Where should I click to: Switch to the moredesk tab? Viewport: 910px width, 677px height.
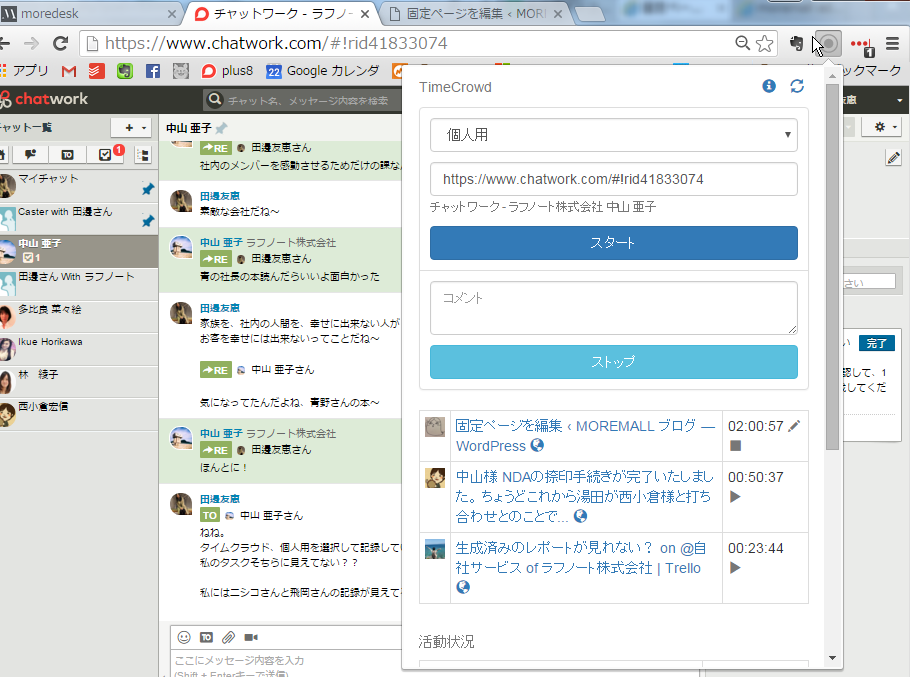point(87,13)
